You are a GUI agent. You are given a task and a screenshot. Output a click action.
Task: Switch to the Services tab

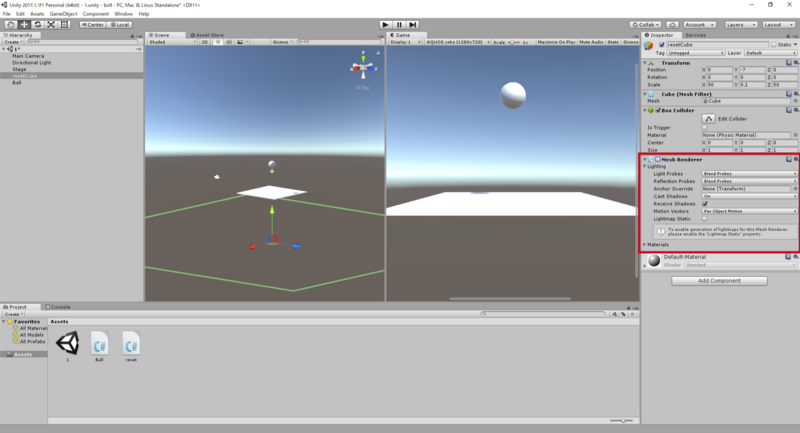tap(695, 35)
